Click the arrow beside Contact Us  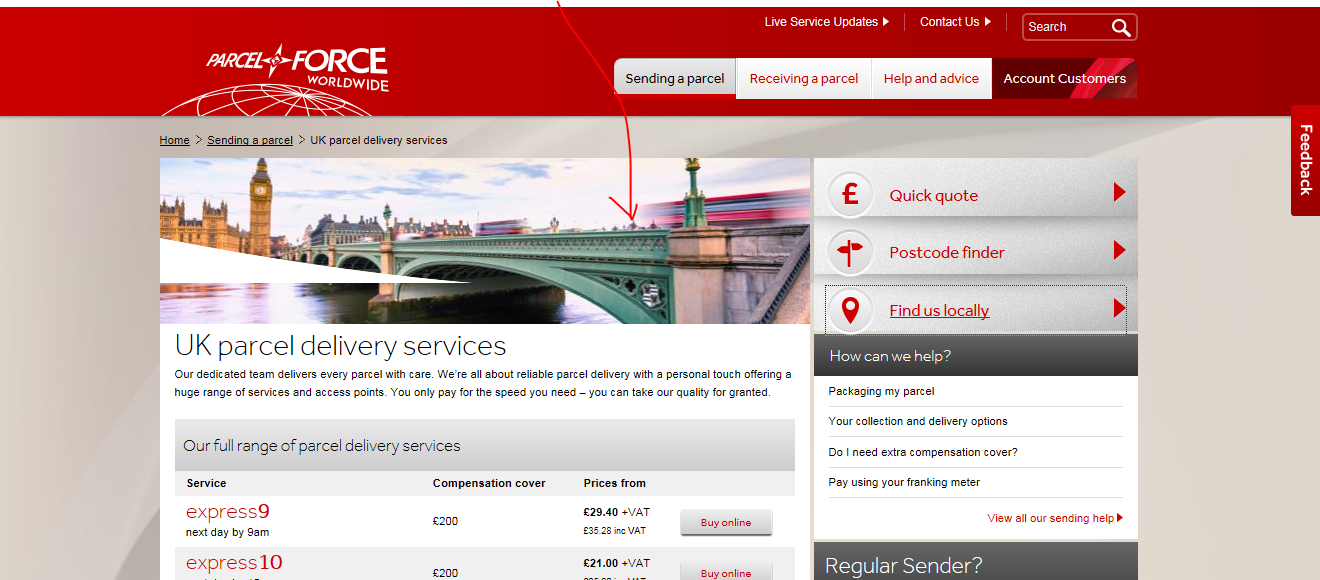pyautogui.click(x=988, y=22)
